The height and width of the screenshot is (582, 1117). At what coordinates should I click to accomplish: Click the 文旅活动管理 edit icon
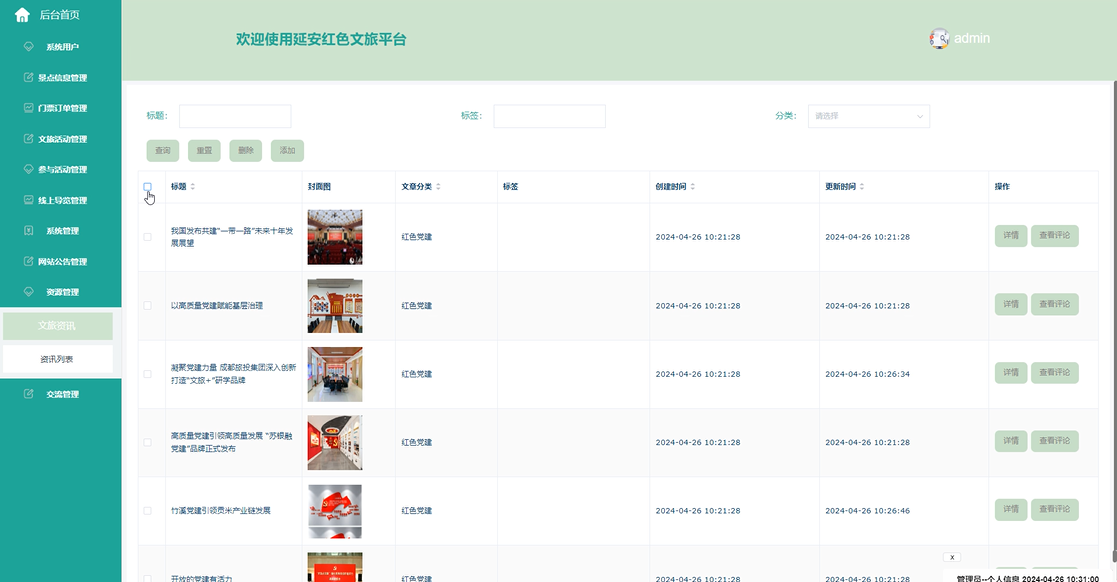click(28, 138)
